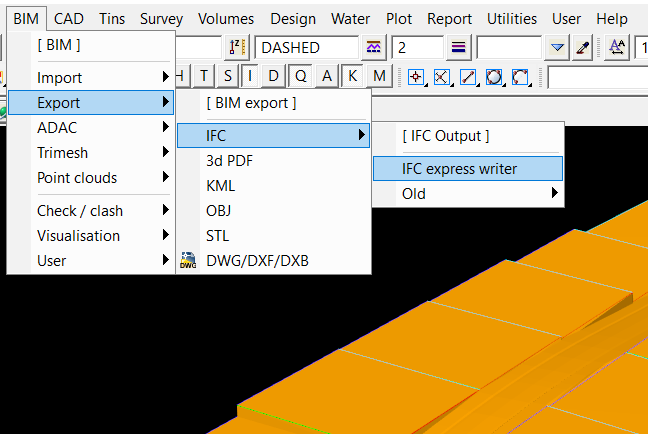
Task: Open the Design menu
Action: pyautogui.click(x=293, y=19)
